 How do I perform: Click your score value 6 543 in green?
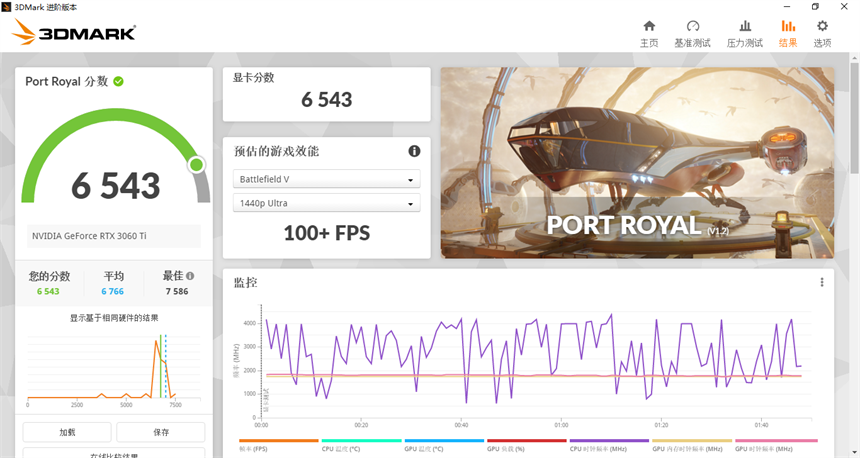(48, 291)
